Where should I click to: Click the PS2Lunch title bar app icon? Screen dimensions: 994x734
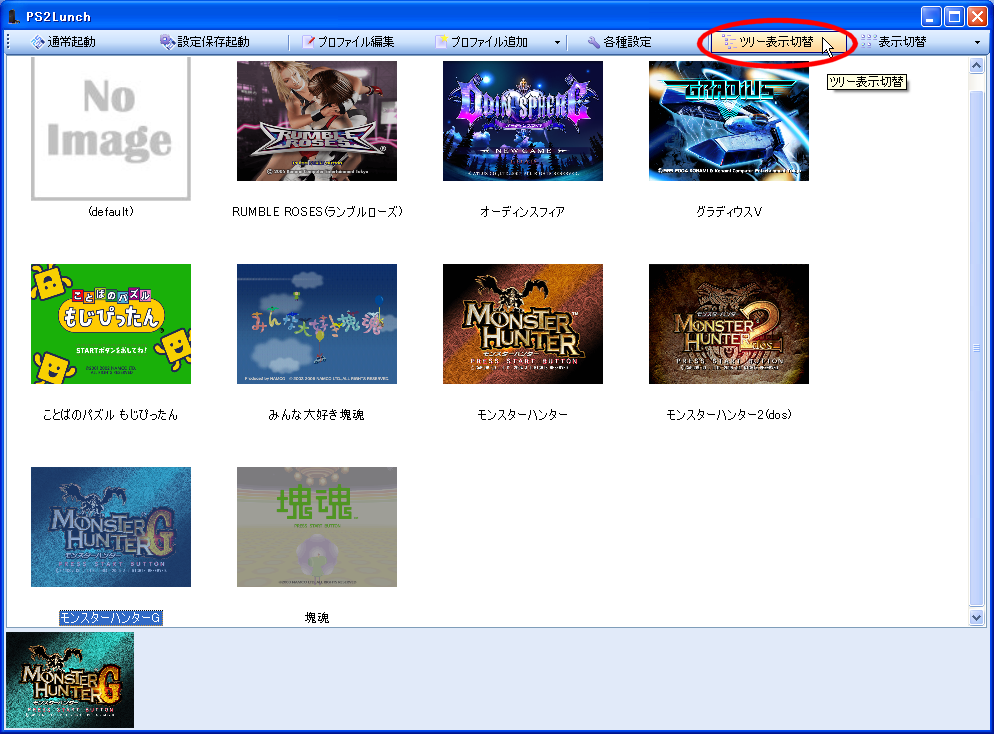pyautogui.click(x=13, y=16)
